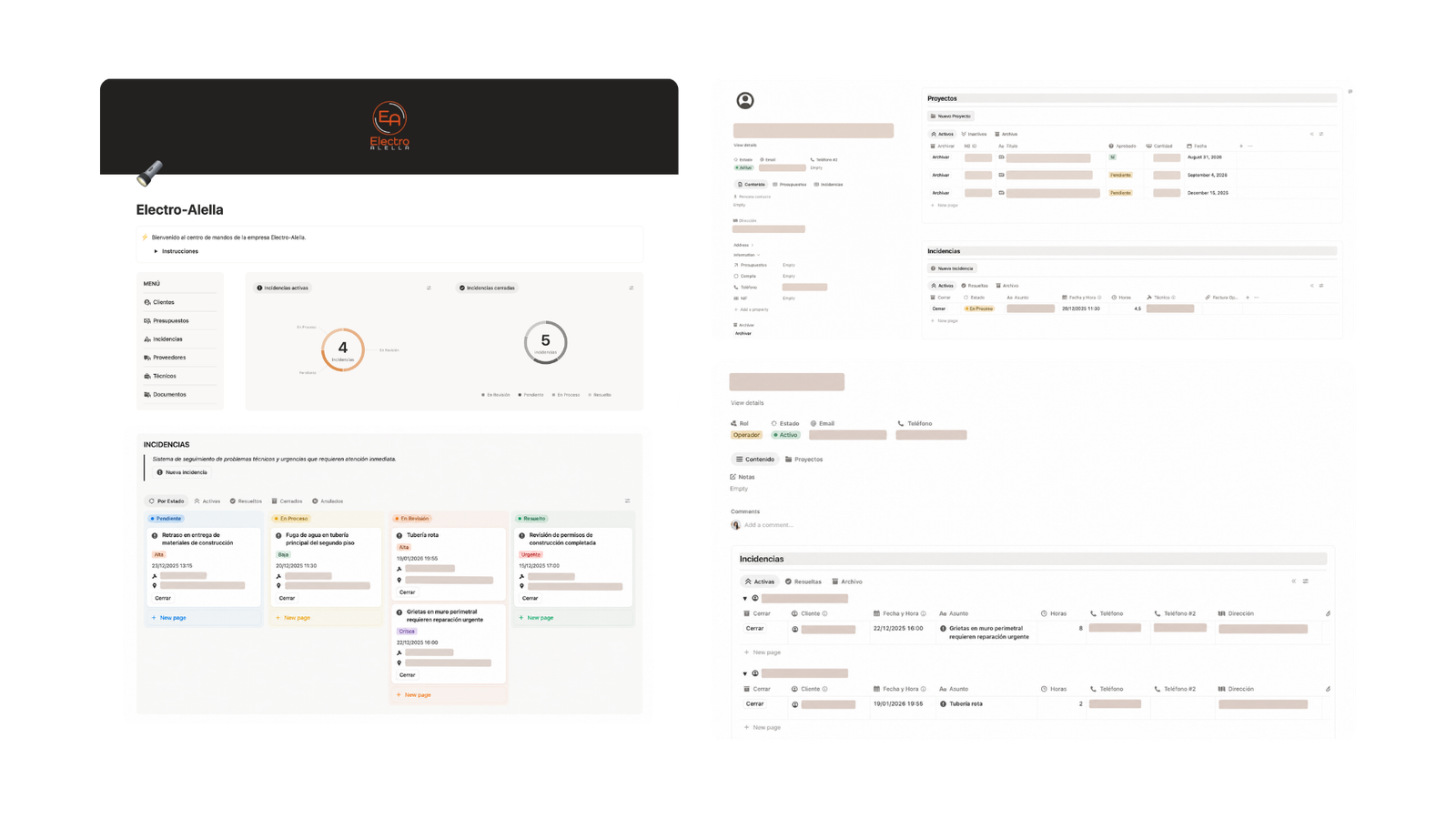This screenshot has width=1456, height=819.
Task: Open Documentos from the MENÚ
Action: coord(169,395)
